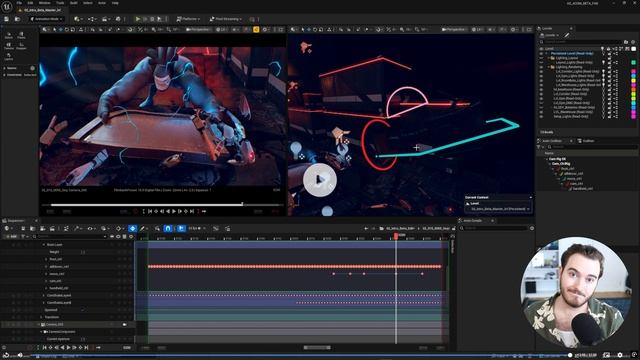Click the Add track button in Sequencer

(11, 236)
